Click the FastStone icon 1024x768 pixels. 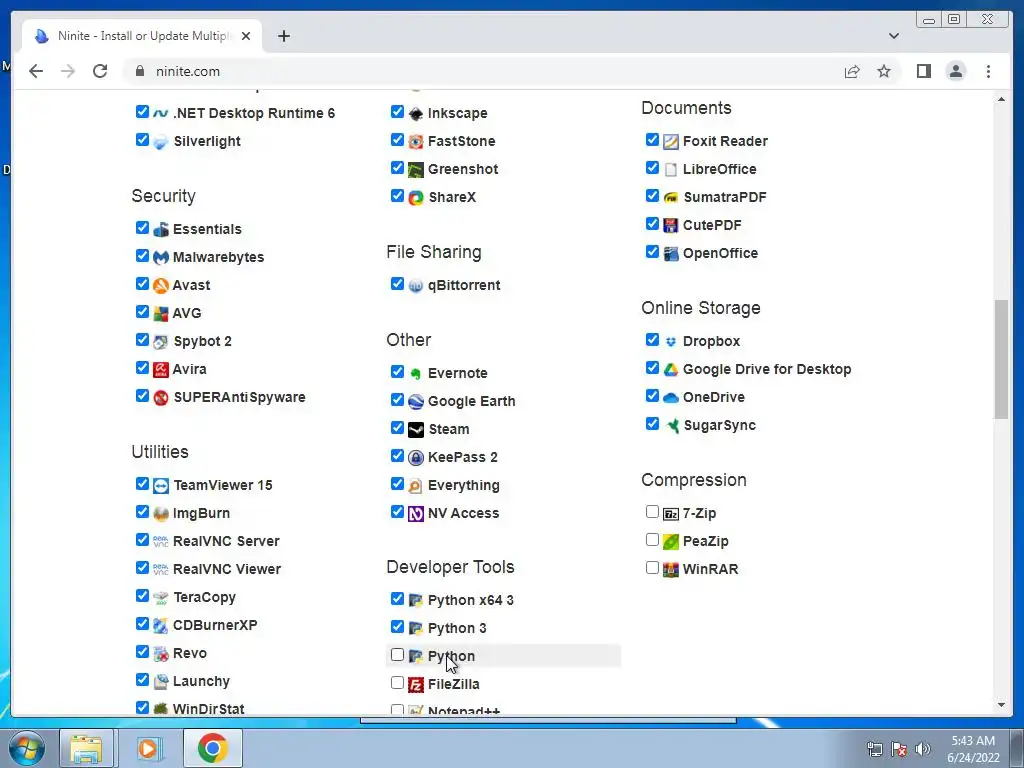416,142
